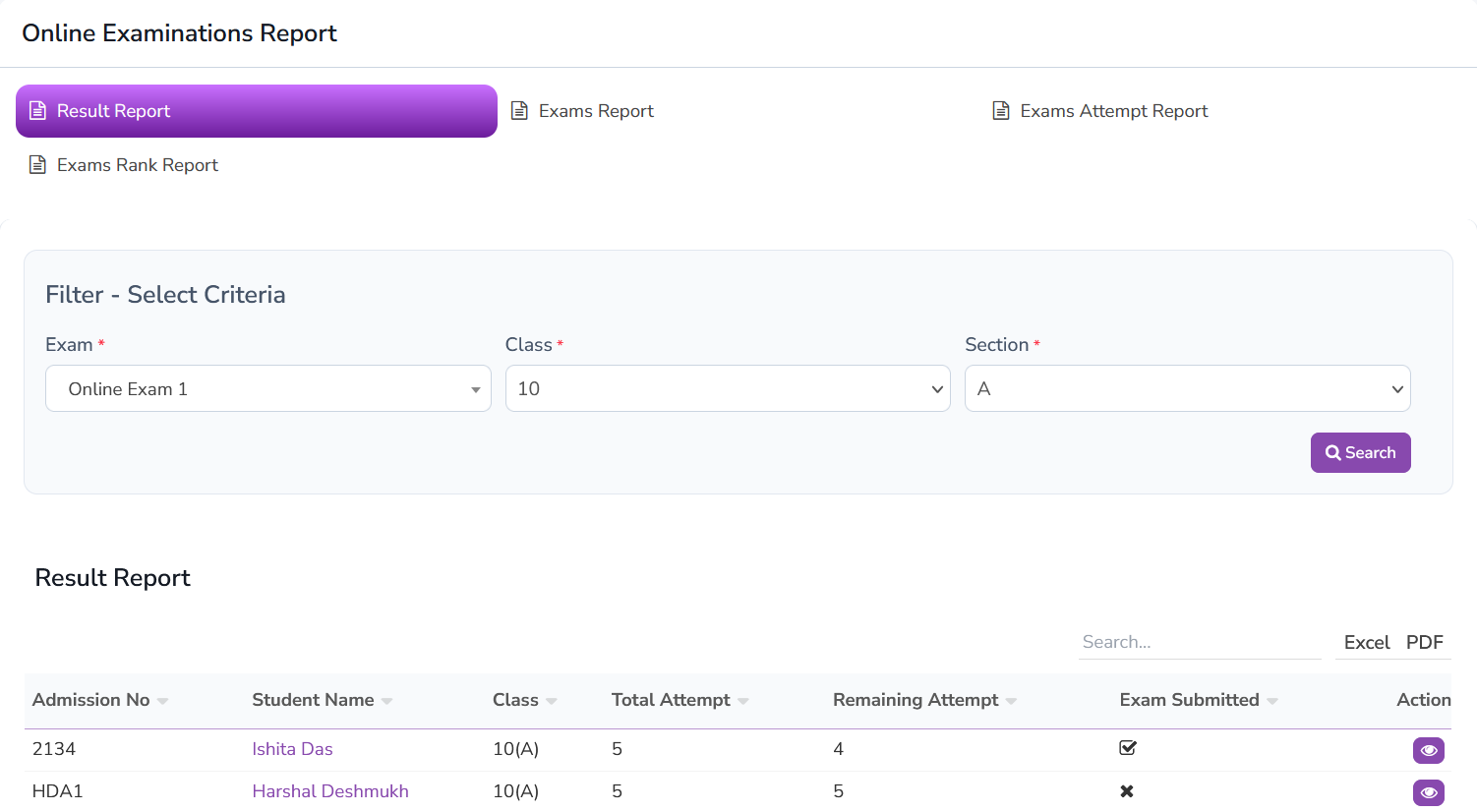This screenshot has width=1477, height=812.
Task: Open the Section dropdown set to A
Action: pyautogui.click(x=1187, y=388)
